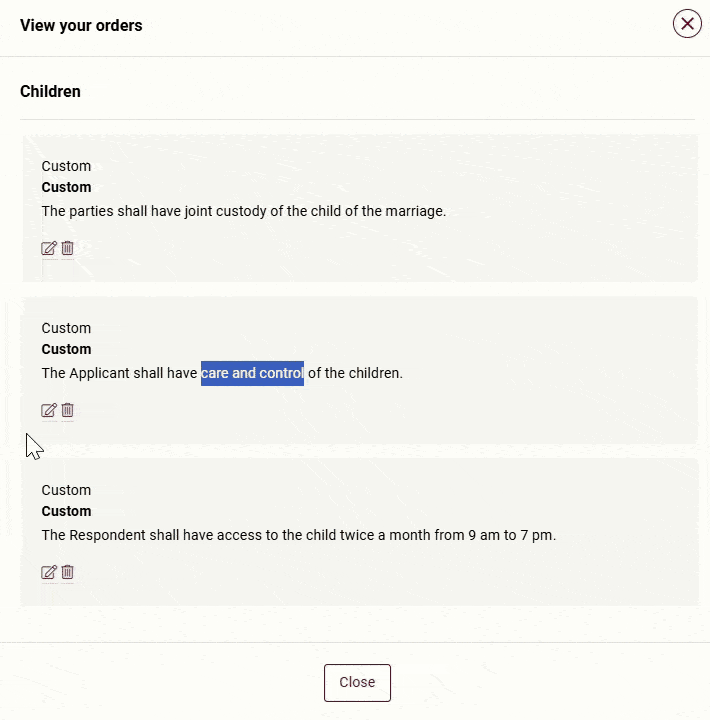Click the words 'of the children' in second order

(x=355, y=374)
